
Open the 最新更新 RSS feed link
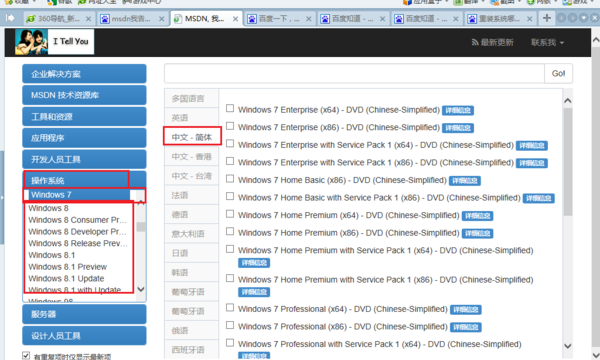[493, 42]
